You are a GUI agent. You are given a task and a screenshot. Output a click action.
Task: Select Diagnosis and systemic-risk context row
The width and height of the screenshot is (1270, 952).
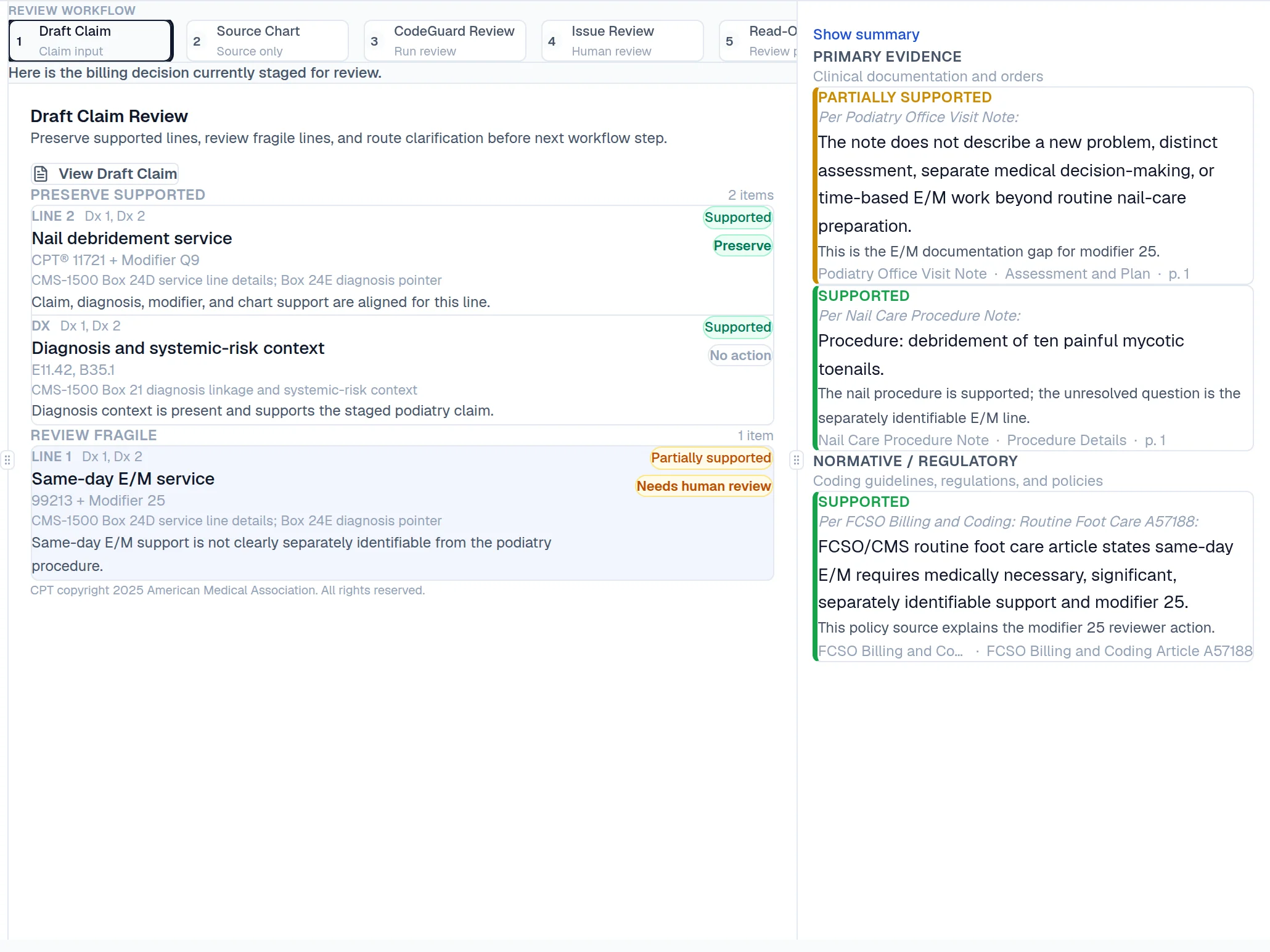coord(403,370)
